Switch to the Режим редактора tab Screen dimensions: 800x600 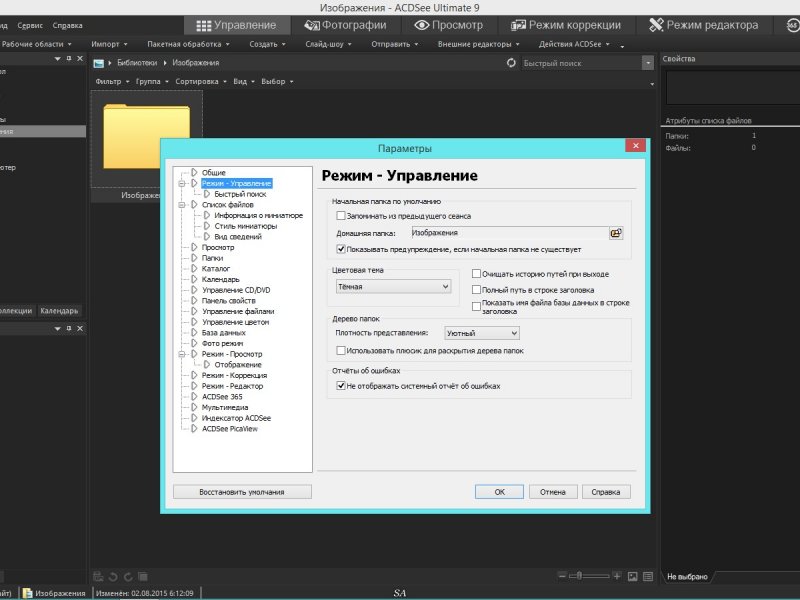[x=704, y=25]
